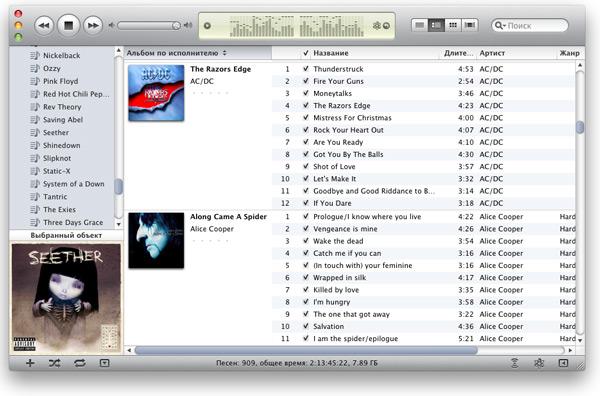Click the track list vertical scrollbar thumb
The width and height of the screenshot is (600, 396).
pos(580,127)
